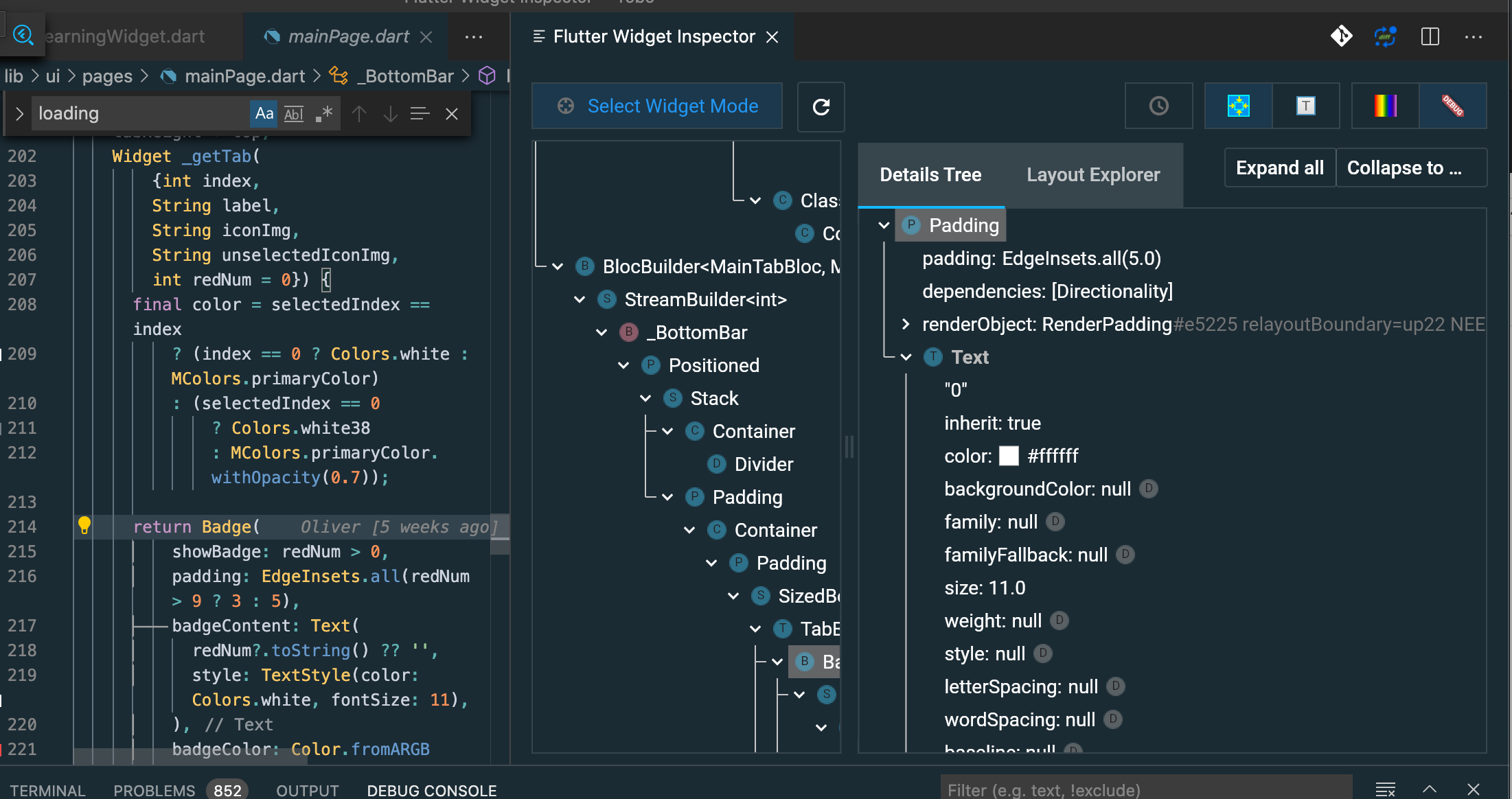The height and width of the screenshot is (799, 1512).
Task: Open the Git source control icon
Action: [1342, 36]
